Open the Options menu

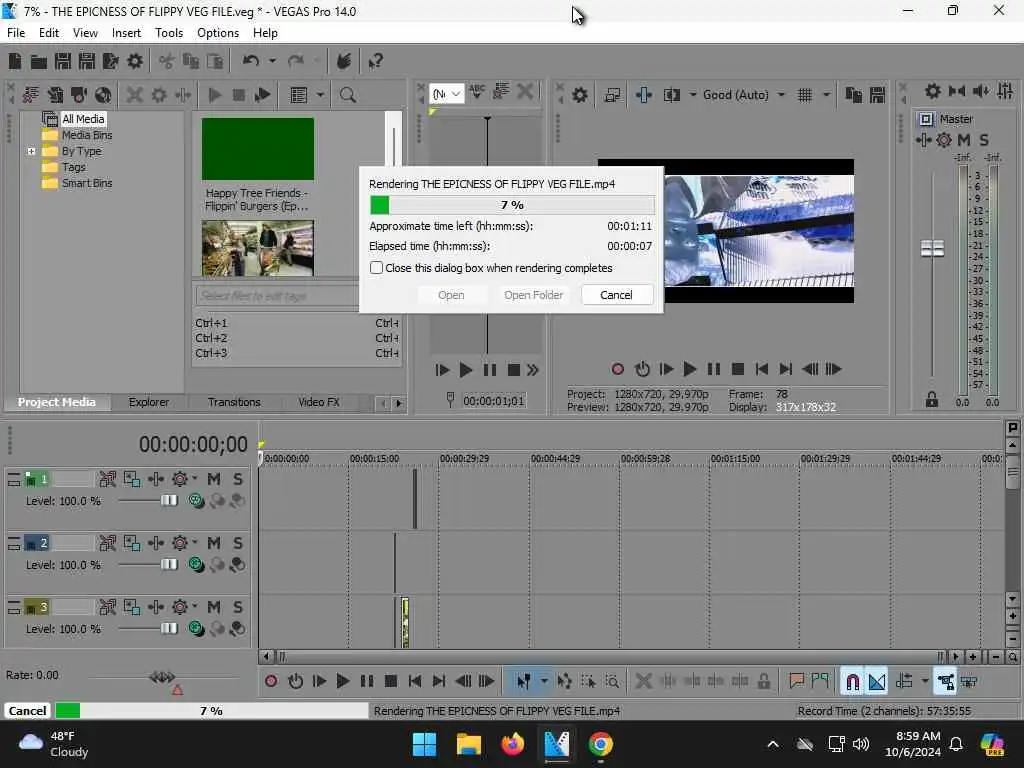[x=217, y=33]
